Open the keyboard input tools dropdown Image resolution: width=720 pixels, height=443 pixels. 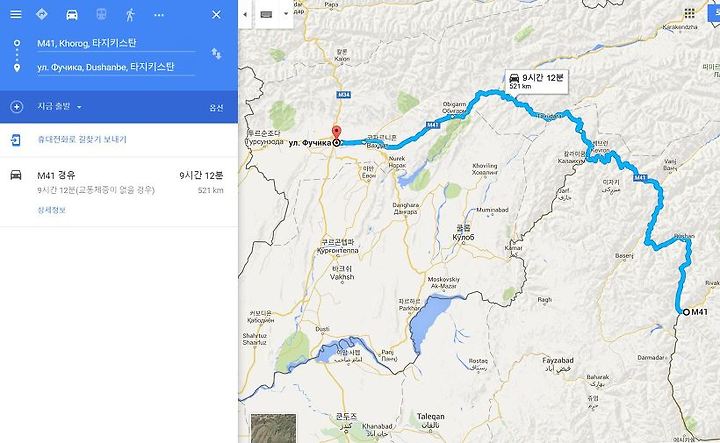coord(274,14)
